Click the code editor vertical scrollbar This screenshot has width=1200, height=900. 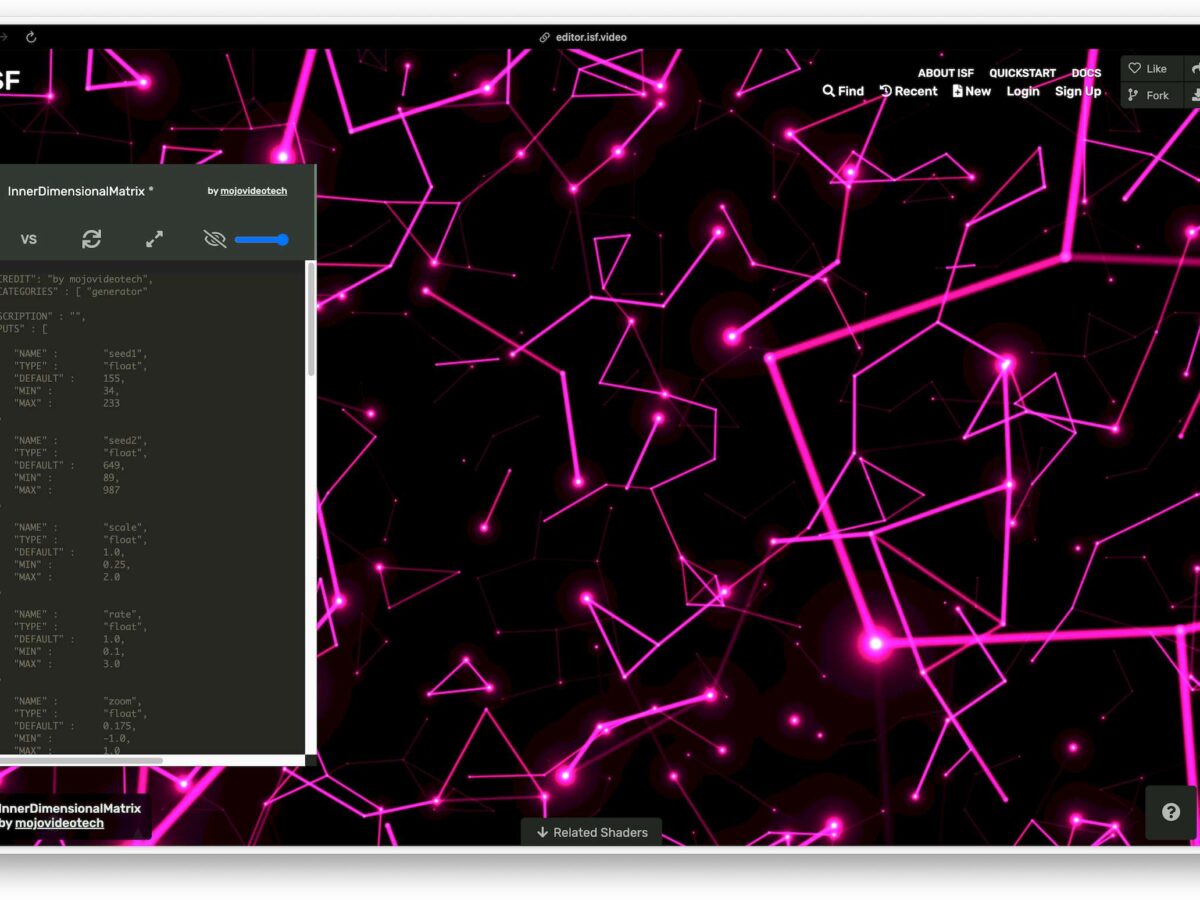(x=310, y=320)
